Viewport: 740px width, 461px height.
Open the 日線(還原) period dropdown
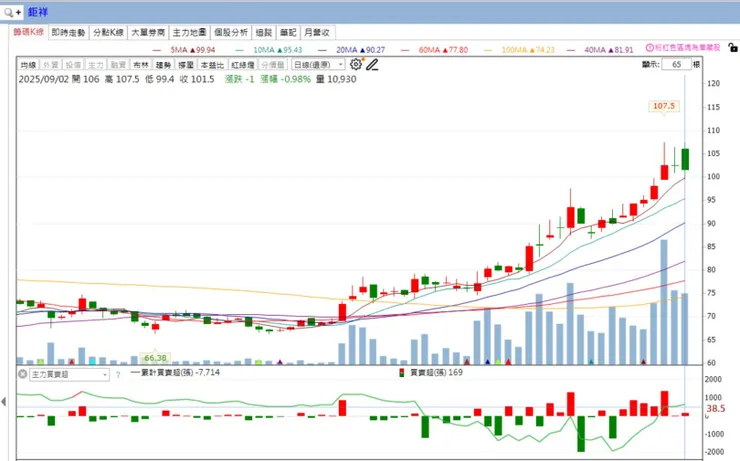[x=318, y=65]
